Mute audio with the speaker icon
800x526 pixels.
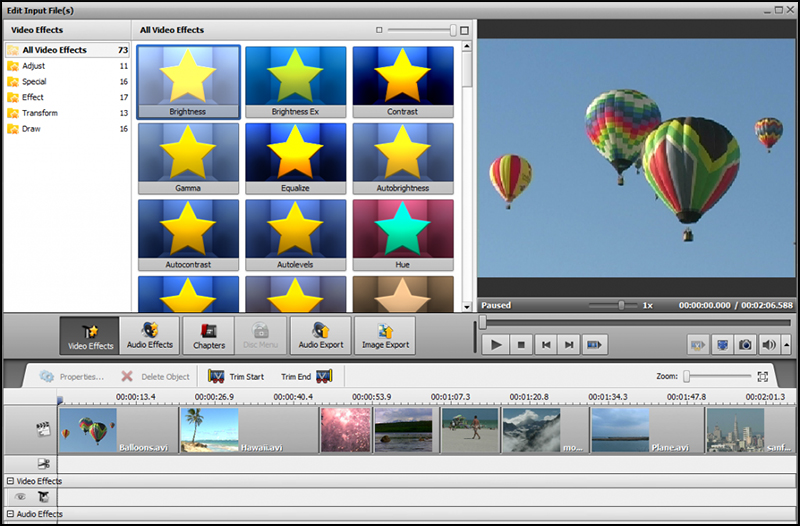769,345
